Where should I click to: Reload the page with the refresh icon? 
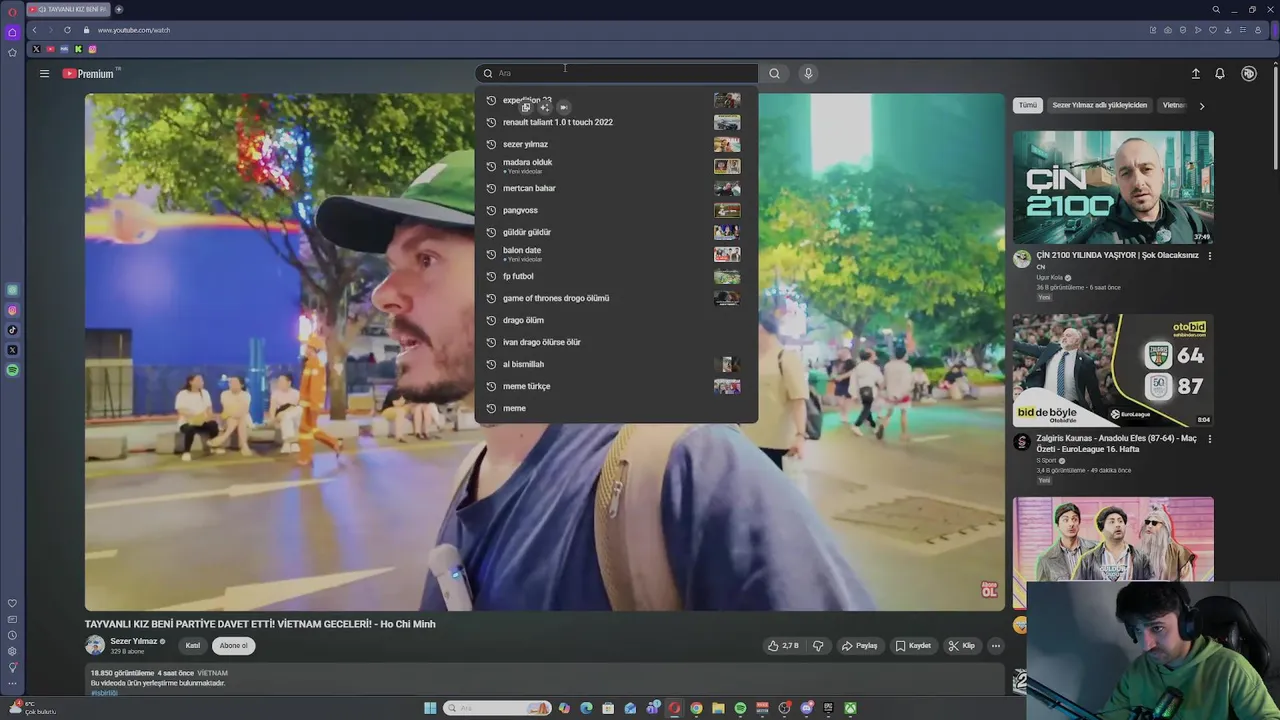67,30
